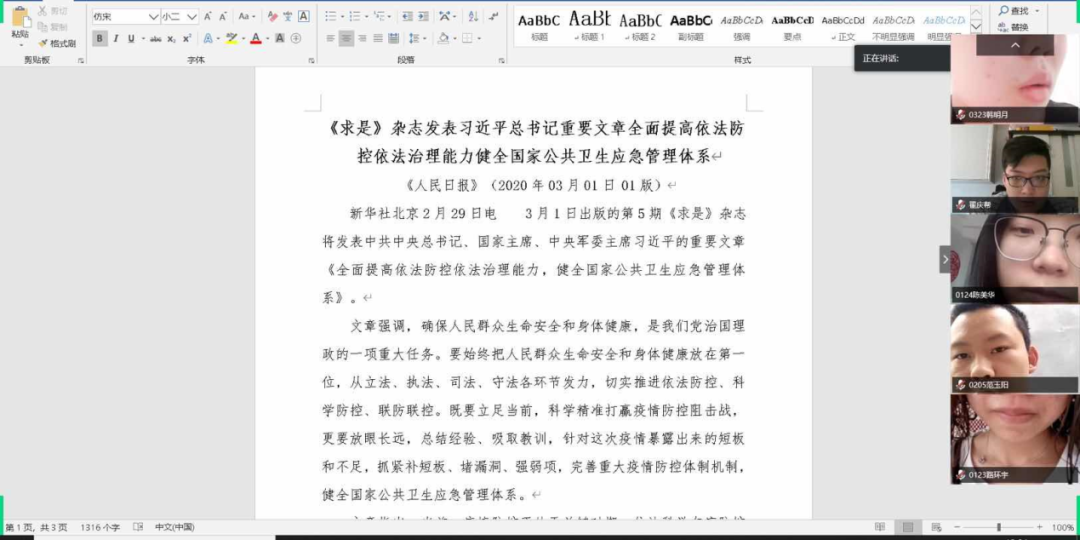The image size is (1080, 540).
Task: Apply yellow text highlight color
Action: click(x=231, y=39)
